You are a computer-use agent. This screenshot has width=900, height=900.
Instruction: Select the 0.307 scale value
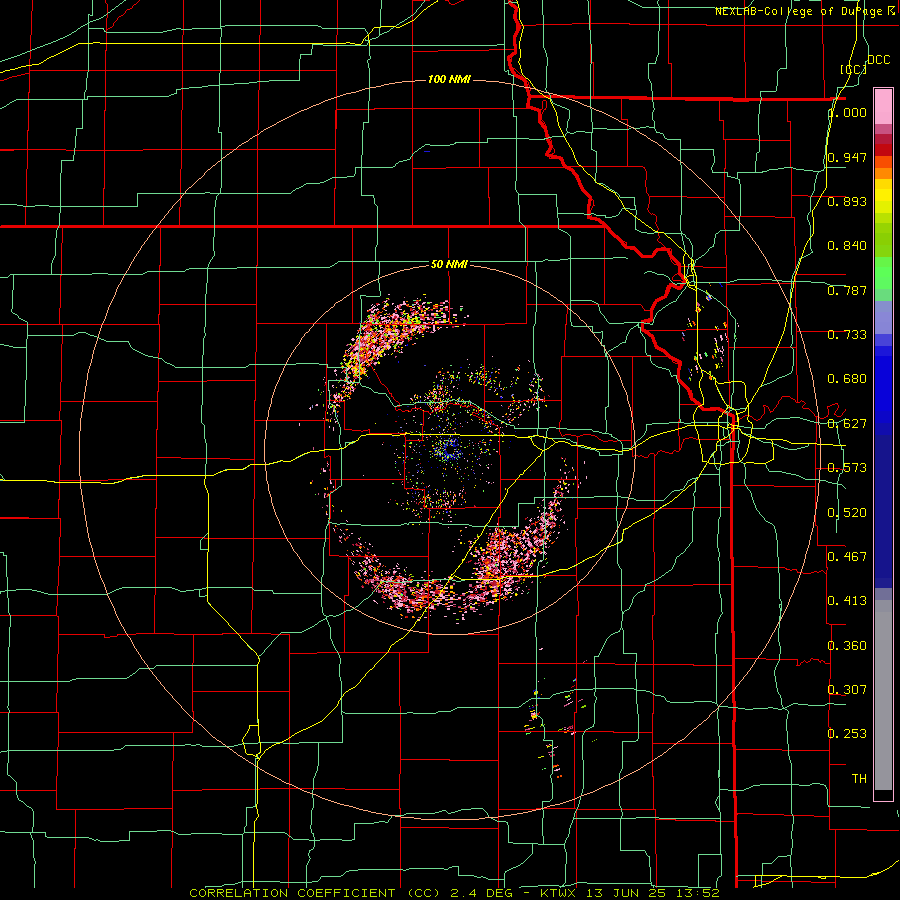coord(848,690)
